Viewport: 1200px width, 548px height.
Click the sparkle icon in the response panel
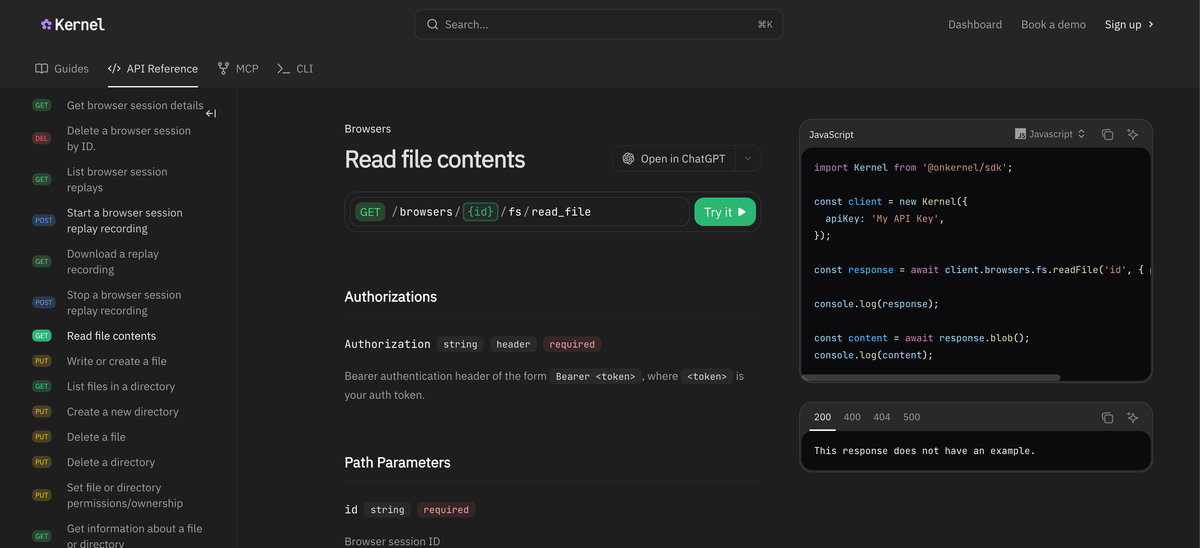pyautogui.click(x=1133, y=417)
